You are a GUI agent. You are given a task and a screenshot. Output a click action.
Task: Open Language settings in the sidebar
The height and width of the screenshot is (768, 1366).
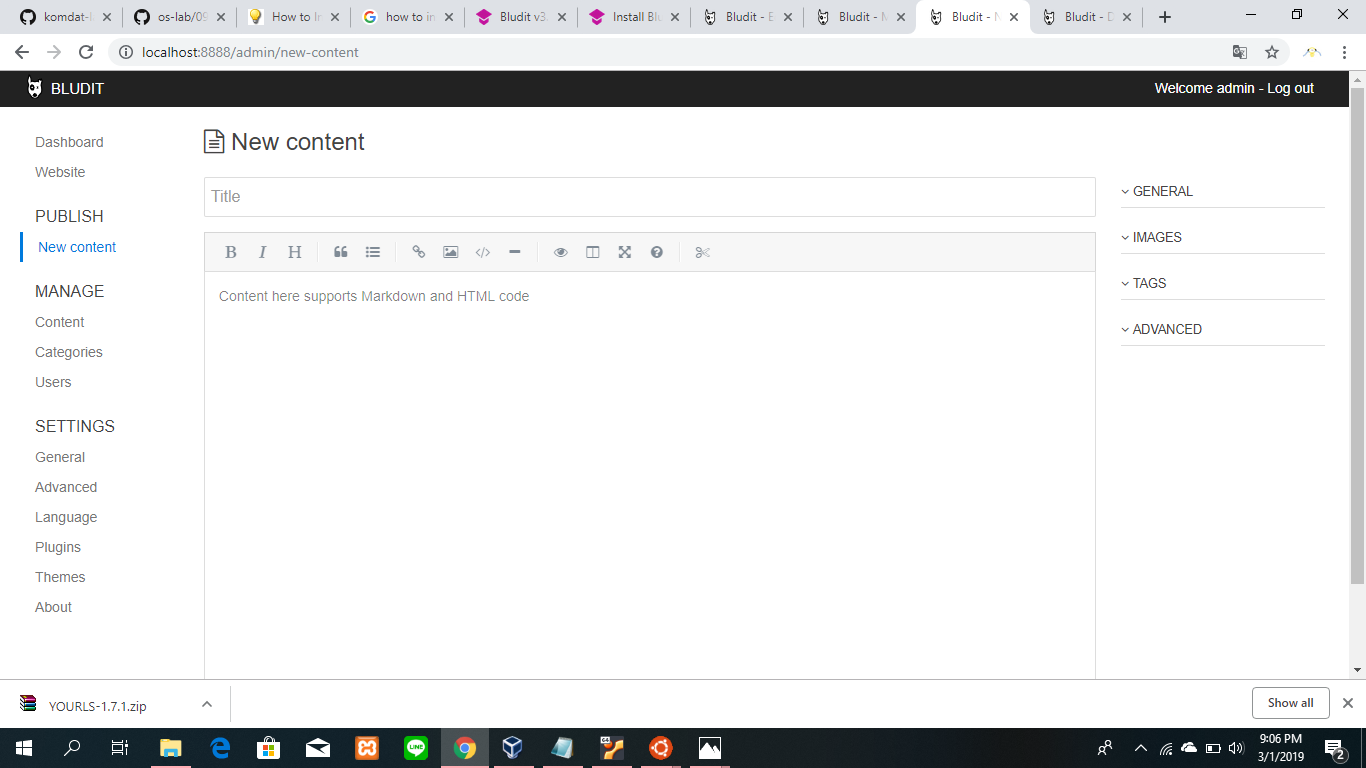66,517
